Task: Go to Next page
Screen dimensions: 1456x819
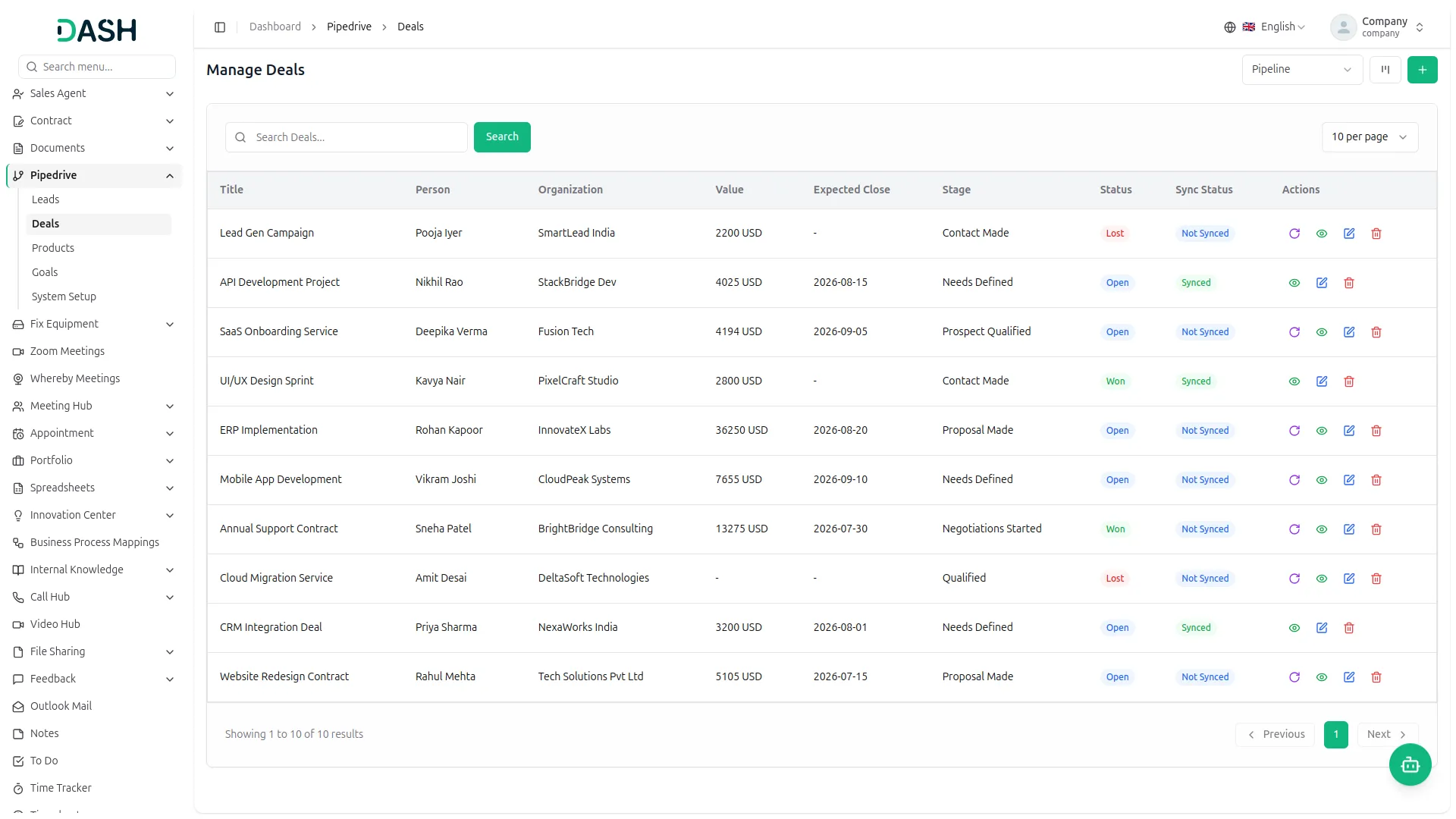Action: (1387, 734)
